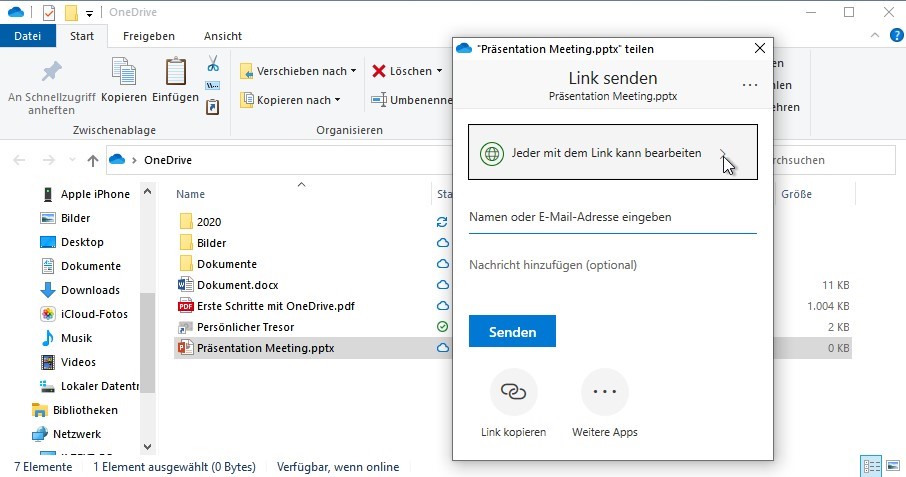
Task: Select Bilder in navigation pane
Action: tap(65, 218)
